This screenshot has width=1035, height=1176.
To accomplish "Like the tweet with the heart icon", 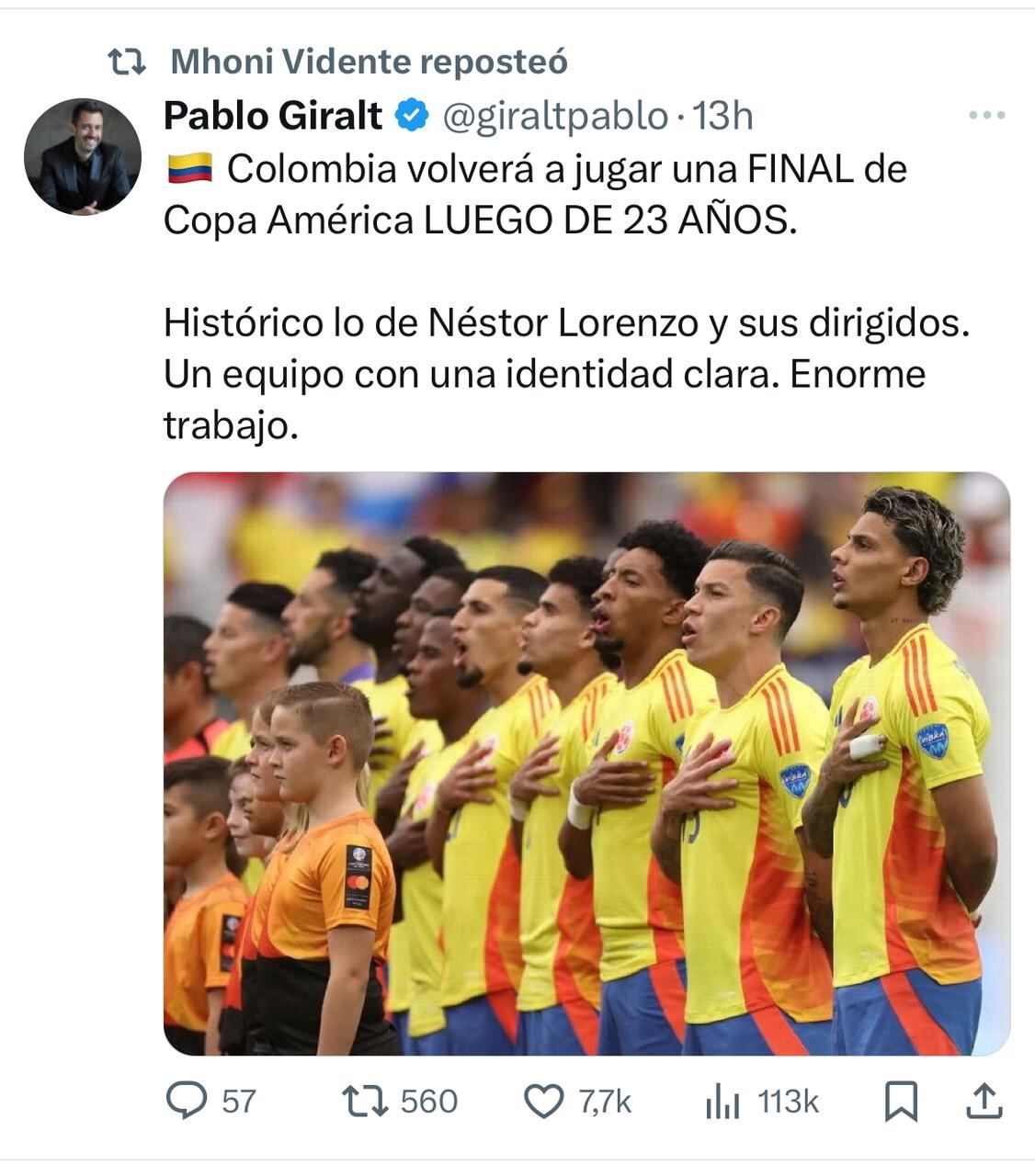I will tap(543, 1101).
